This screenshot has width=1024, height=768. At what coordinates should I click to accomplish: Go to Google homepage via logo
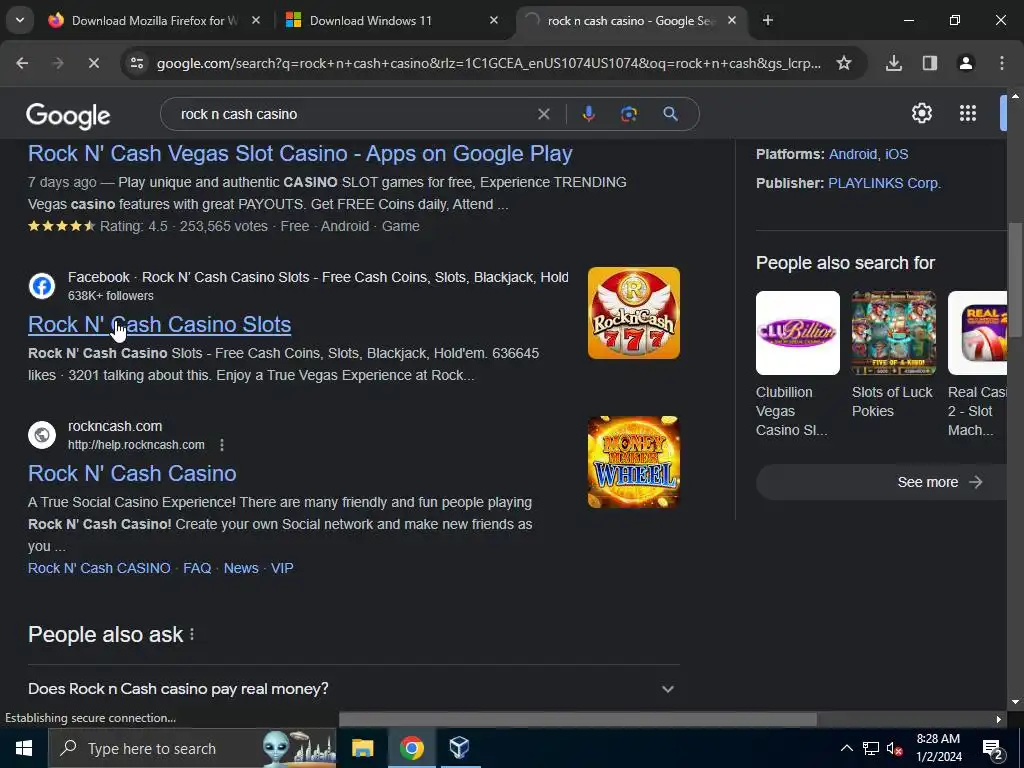click(x=68, y=116)
